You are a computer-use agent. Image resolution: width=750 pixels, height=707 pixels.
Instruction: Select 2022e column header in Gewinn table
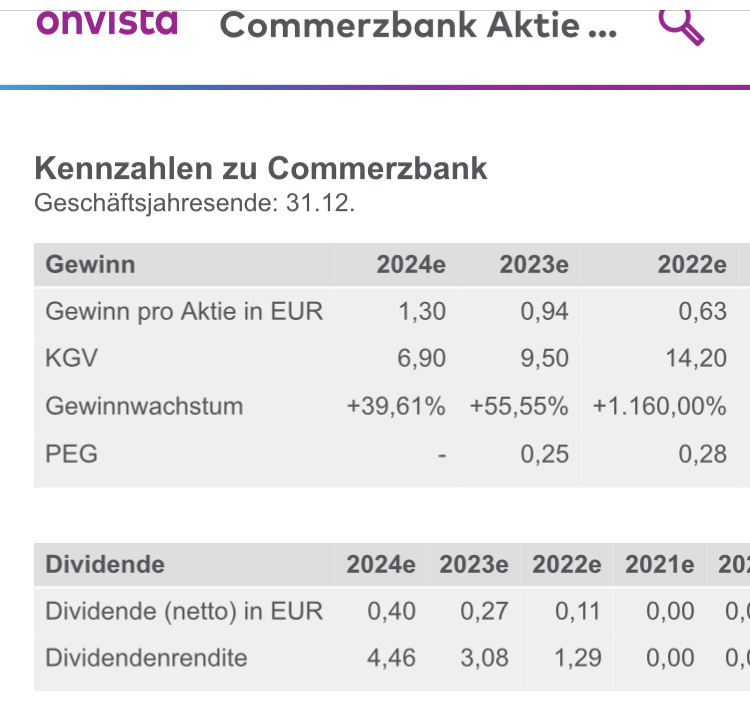click(691, 265)
